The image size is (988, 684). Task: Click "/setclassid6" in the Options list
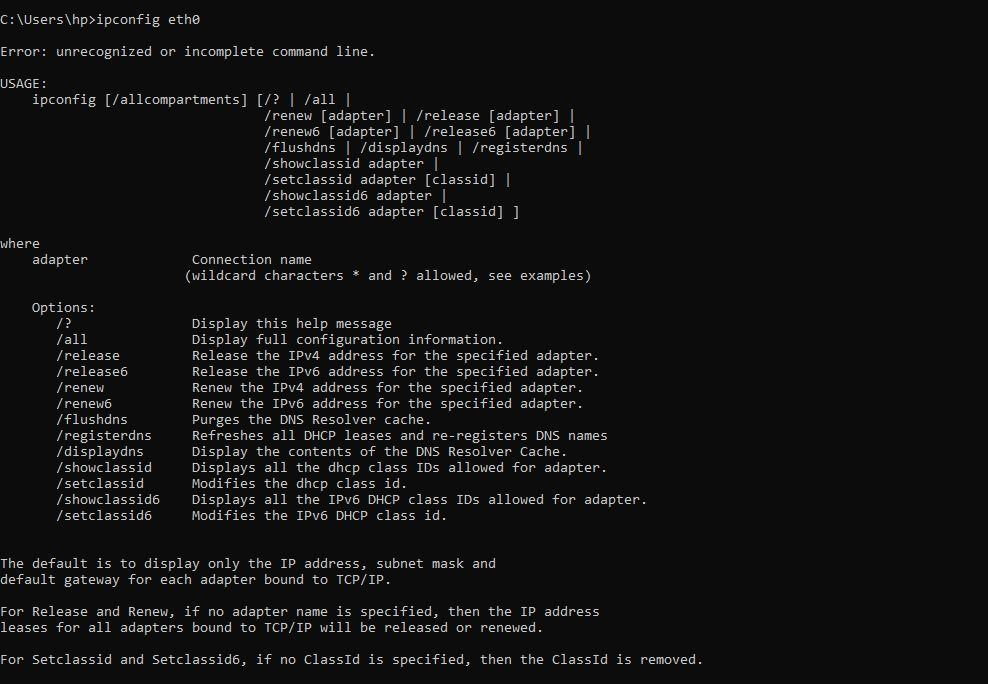tap(104, 516)
